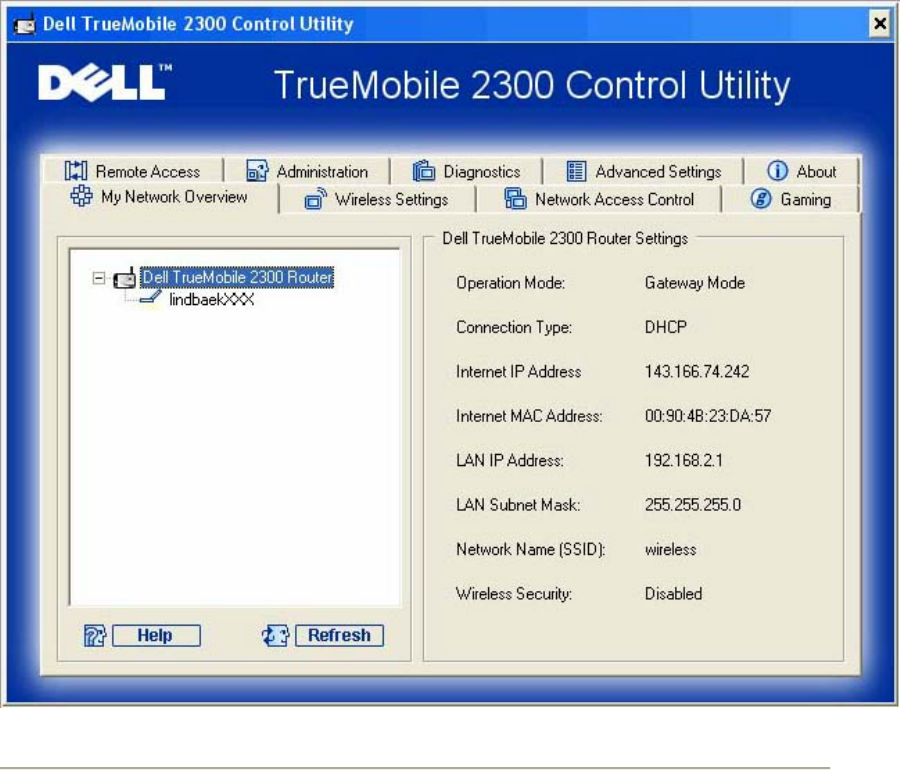Click the Internet IP Address label
Screen dimensions: 900x770
pos(518,372)
